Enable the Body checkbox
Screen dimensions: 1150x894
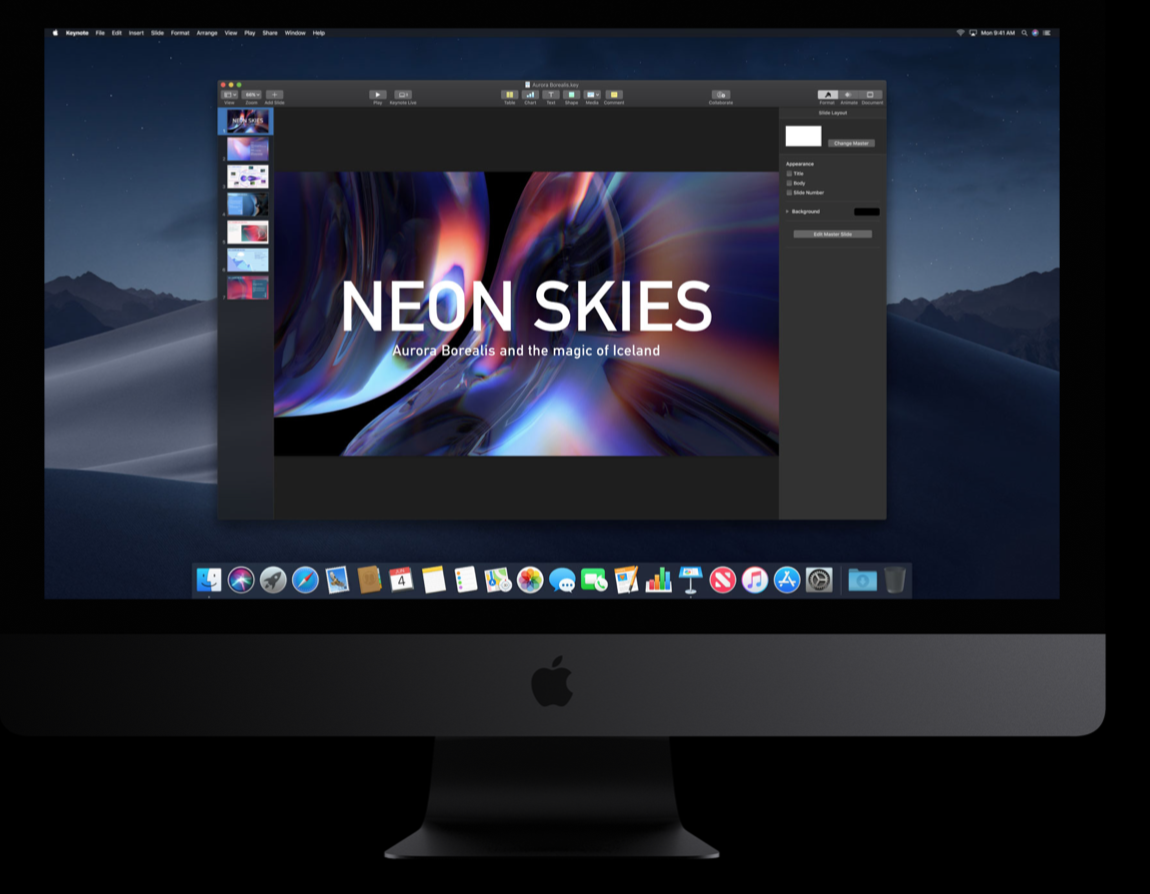click(789, 183)
